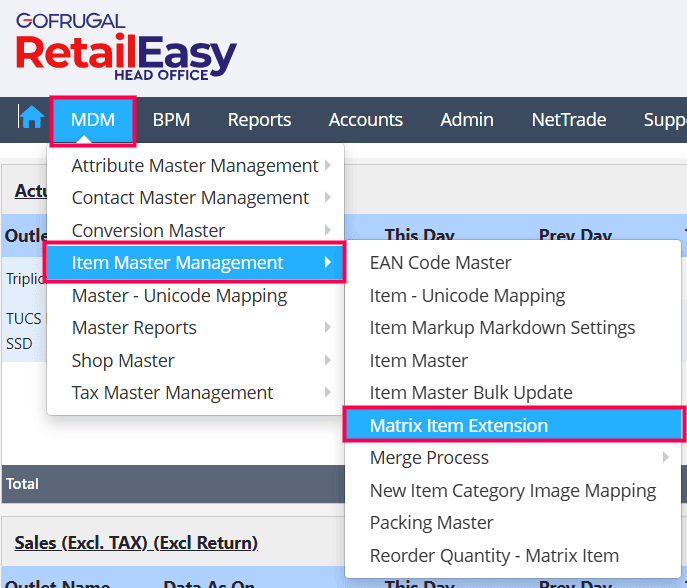Expand Merge Process submenu
Screen dimensions: 687x588
(x=513, y=458)
